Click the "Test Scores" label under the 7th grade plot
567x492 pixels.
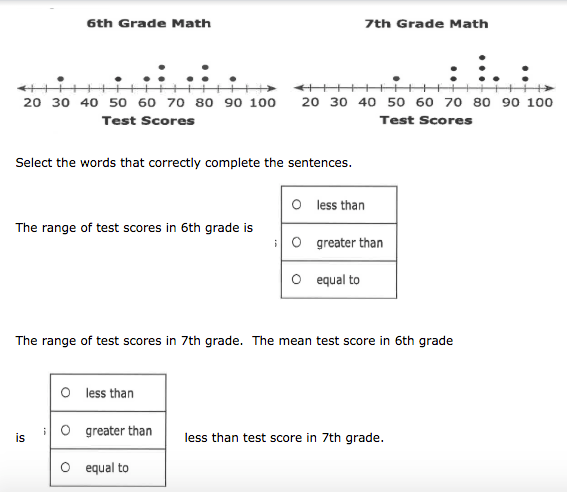click(426, 120)
